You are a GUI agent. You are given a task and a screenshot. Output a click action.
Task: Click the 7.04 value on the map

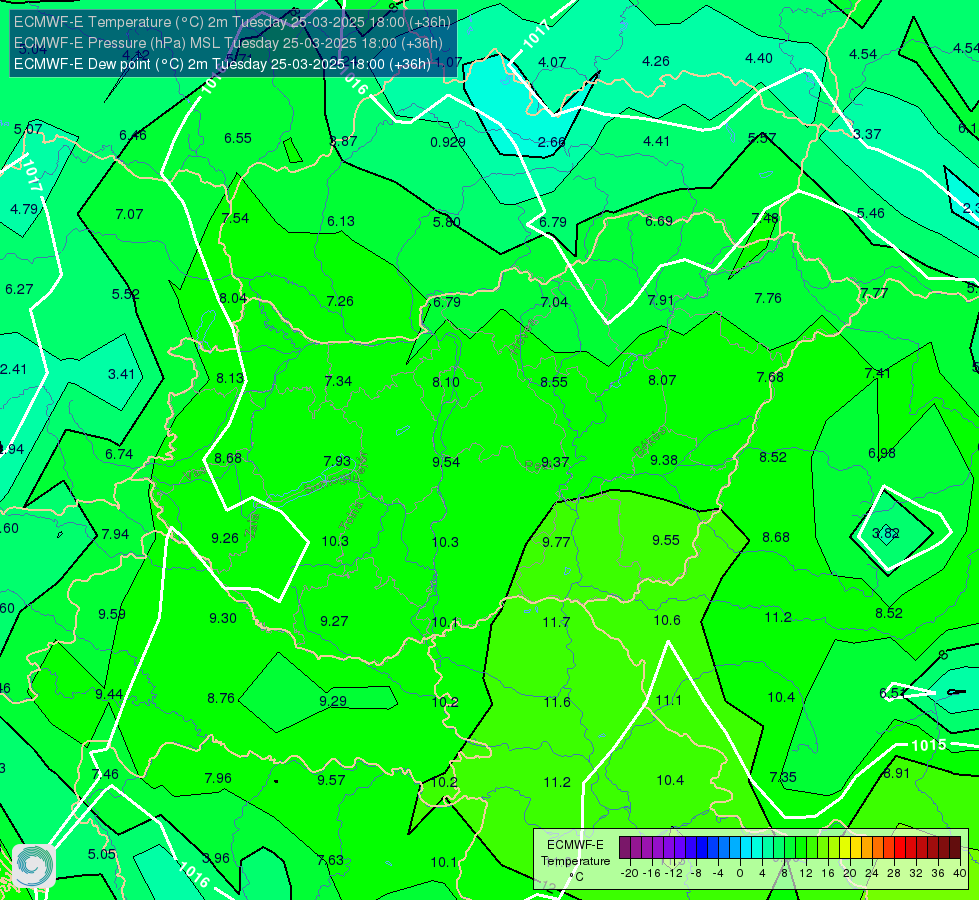click(554, 302)
